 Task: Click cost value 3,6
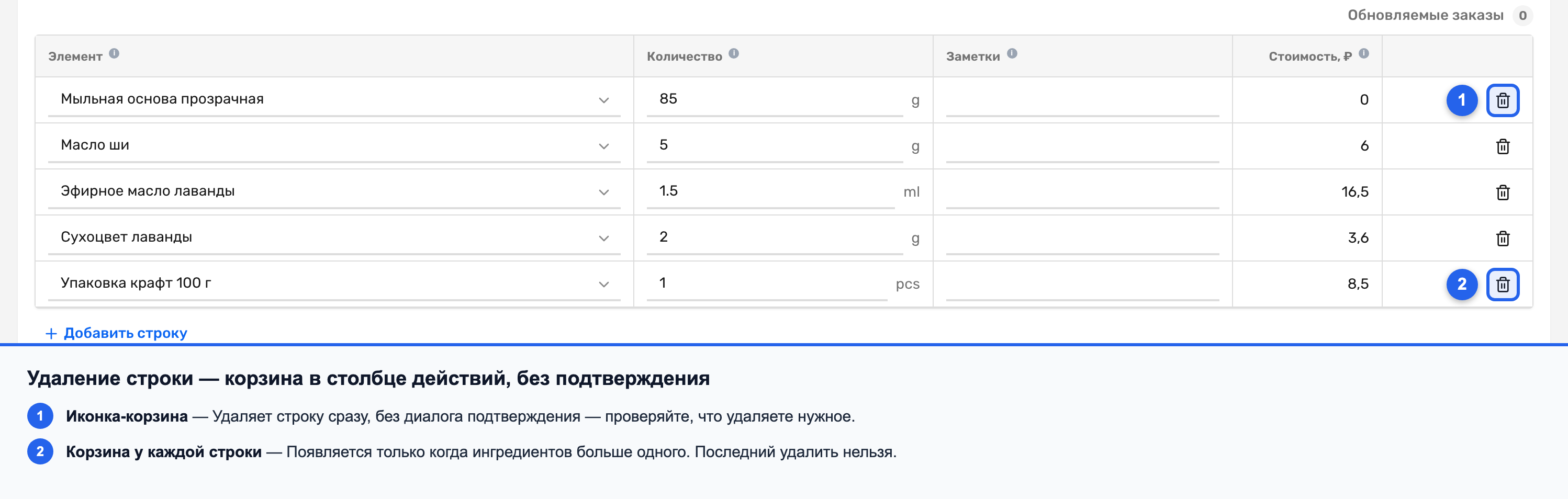tap(1358, 238)
